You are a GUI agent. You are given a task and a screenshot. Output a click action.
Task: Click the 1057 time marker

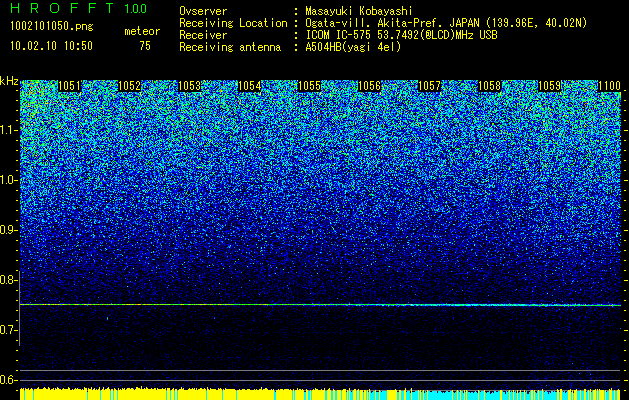click(429, 86)
